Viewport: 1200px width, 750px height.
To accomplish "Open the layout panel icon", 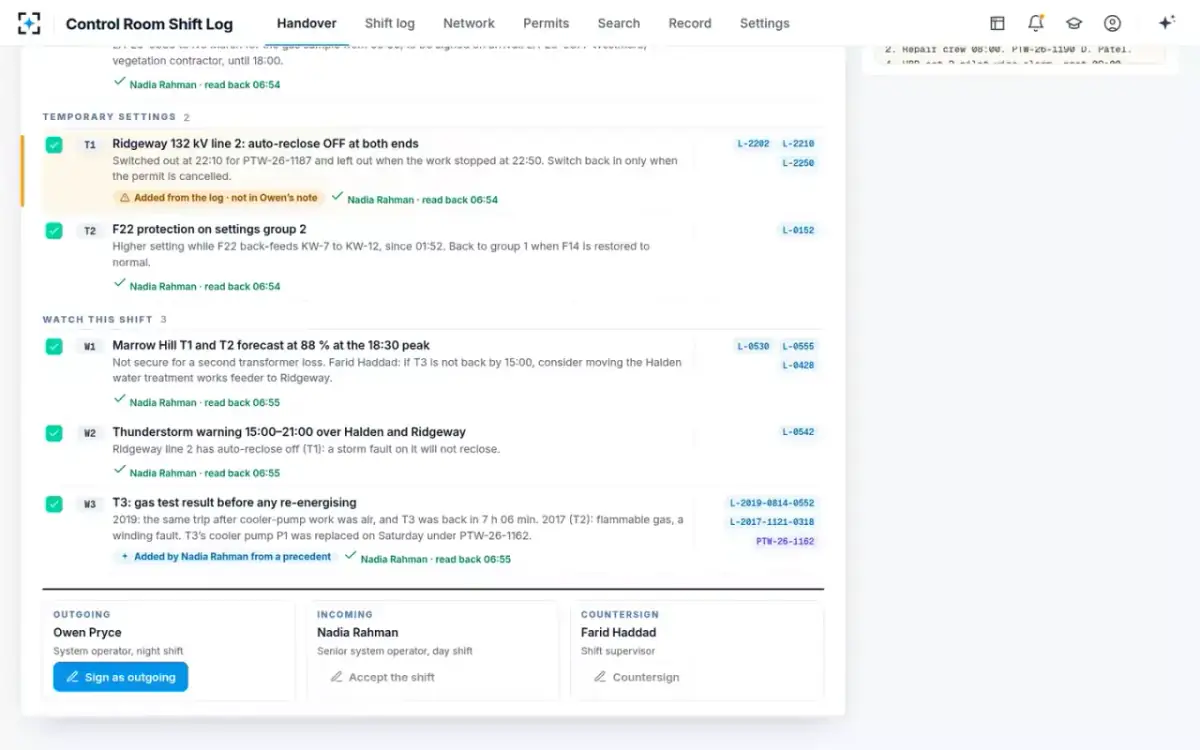I will tap(997, 23).
